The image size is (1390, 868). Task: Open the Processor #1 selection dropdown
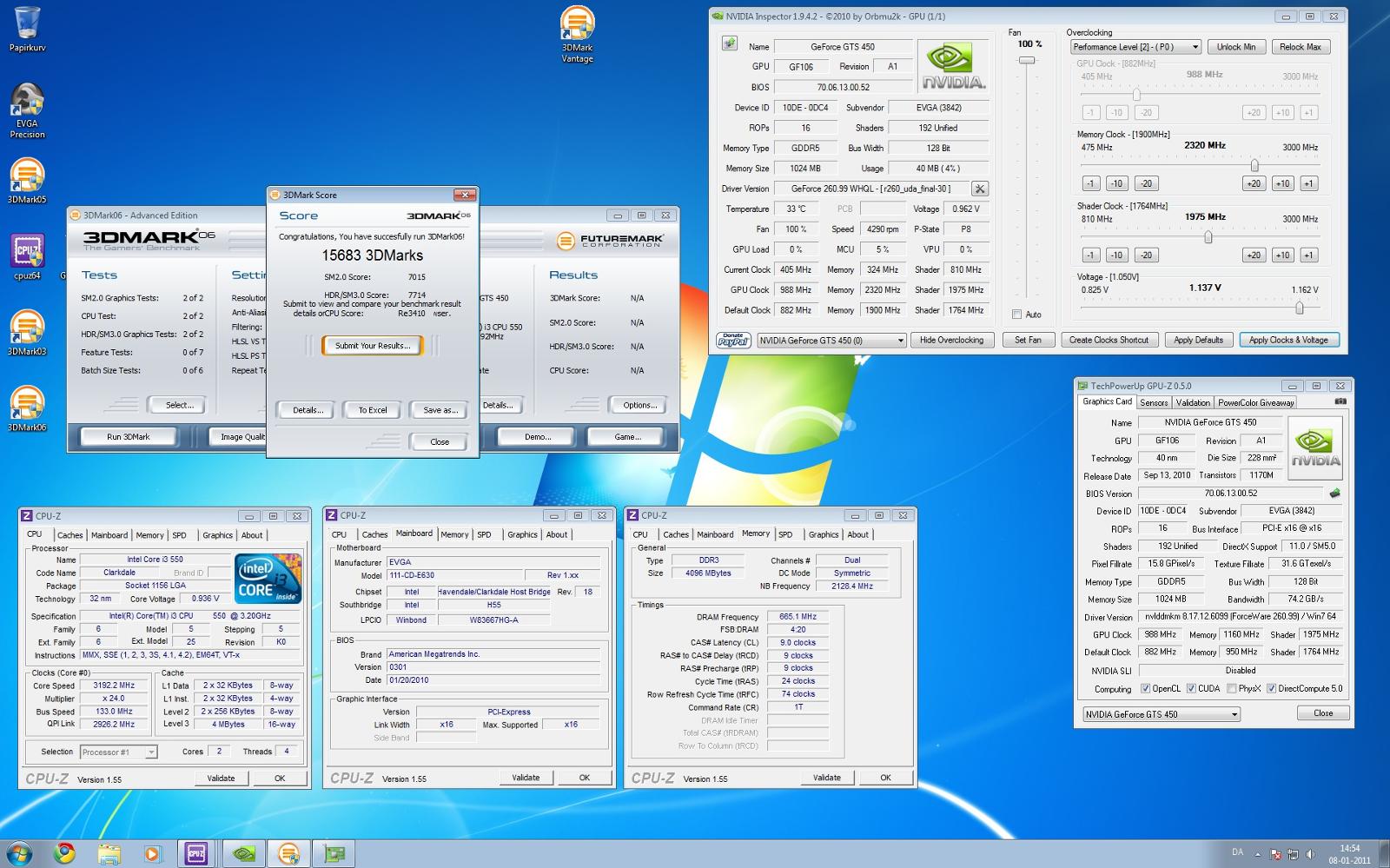pos(118,752)
